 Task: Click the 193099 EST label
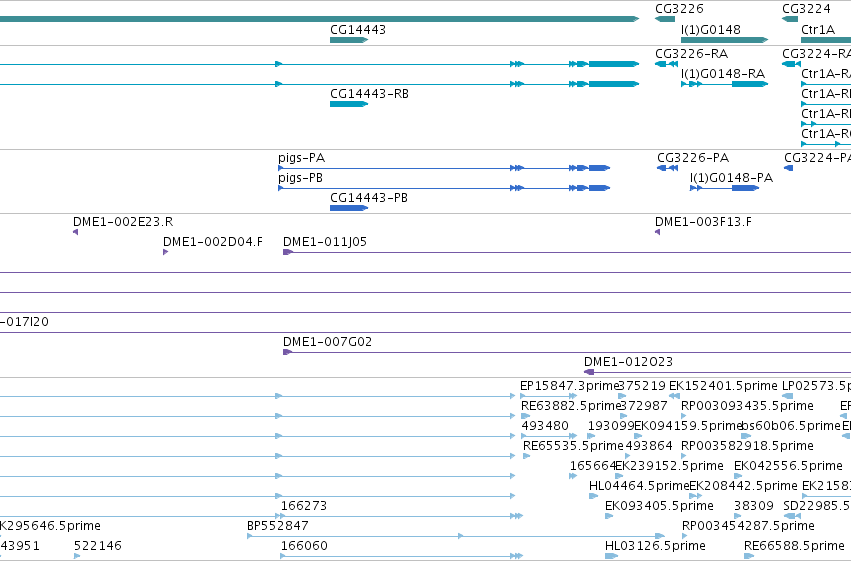coord(611,426)
